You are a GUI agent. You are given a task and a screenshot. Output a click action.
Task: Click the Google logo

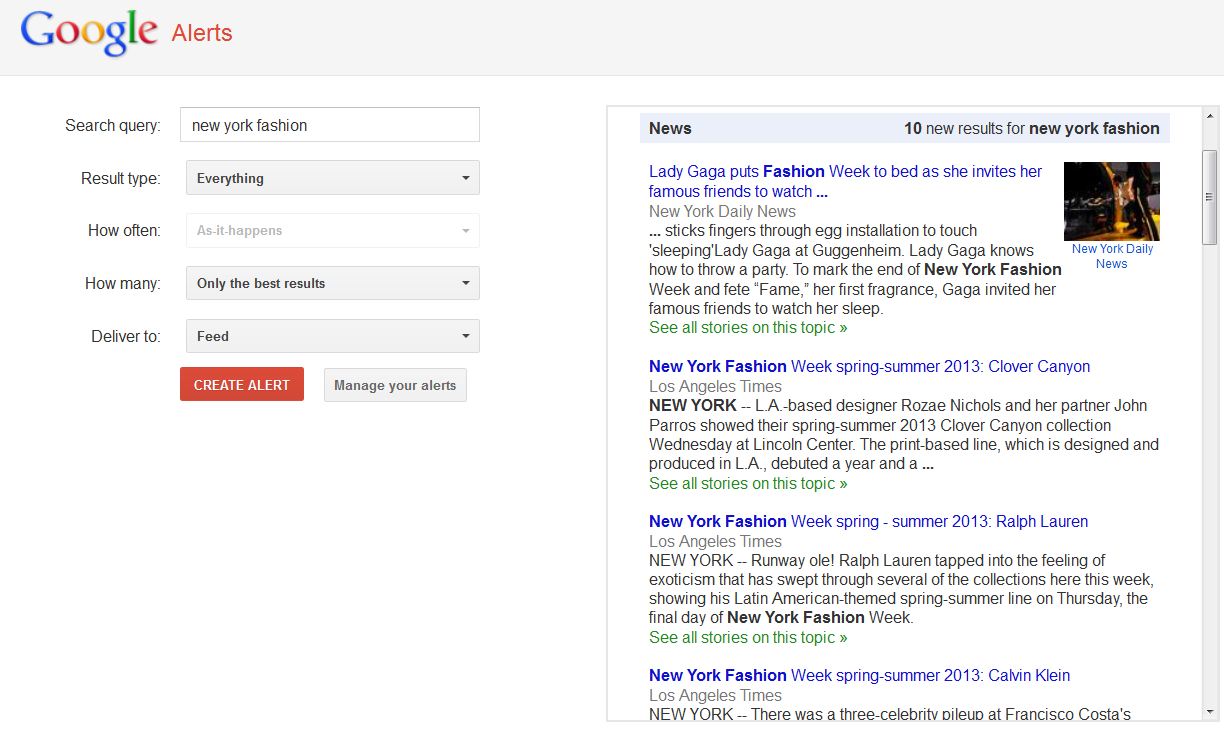point(88,33)
